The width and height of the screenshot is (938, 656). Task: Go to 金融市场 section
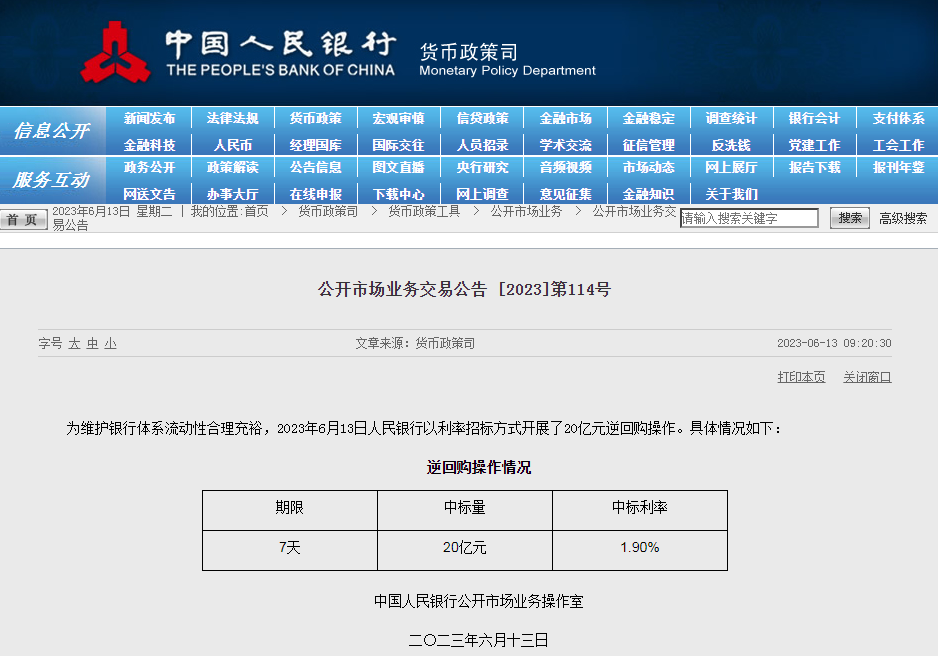[x=565, y=118]
